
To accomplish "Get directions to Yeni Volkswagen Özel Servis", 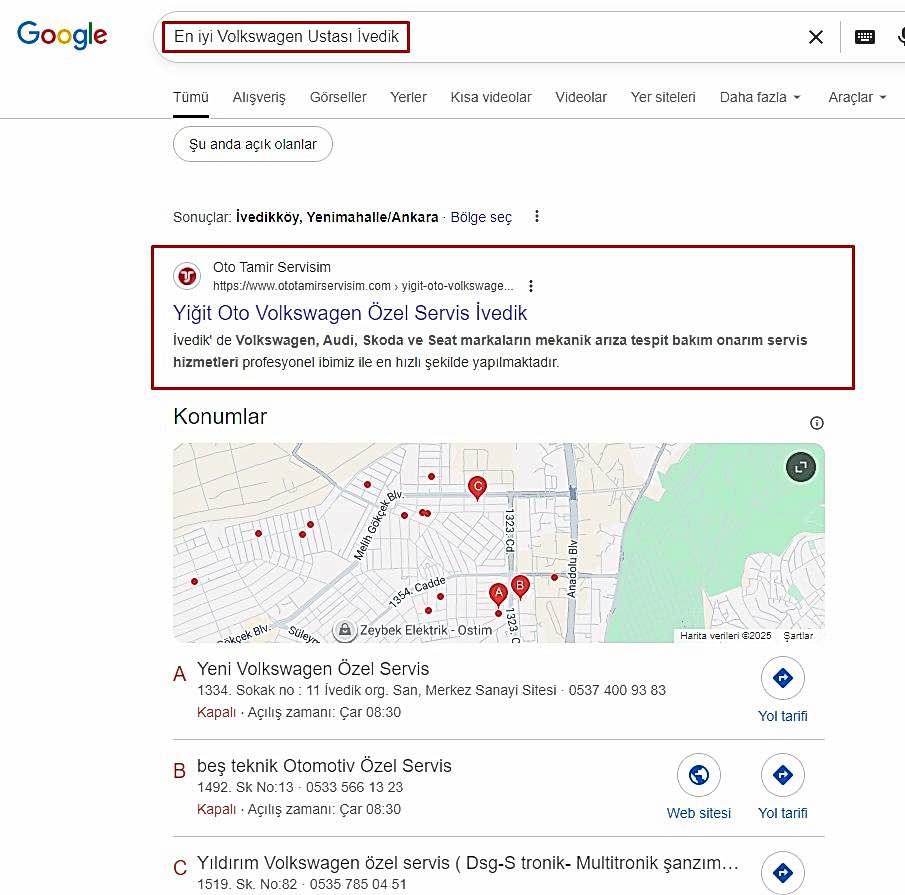I will coord(782,679).
